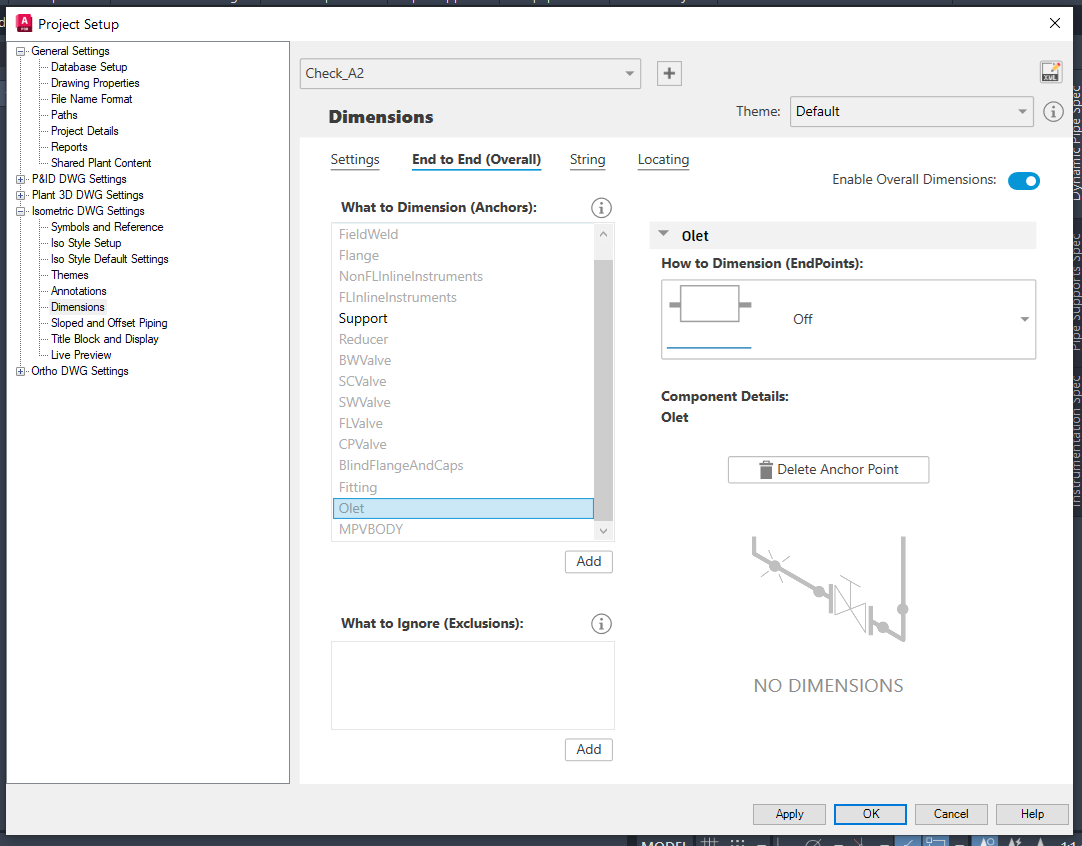1082x846 pixels.
Task: Select Live Preview tree item
Action: (81, 355)
